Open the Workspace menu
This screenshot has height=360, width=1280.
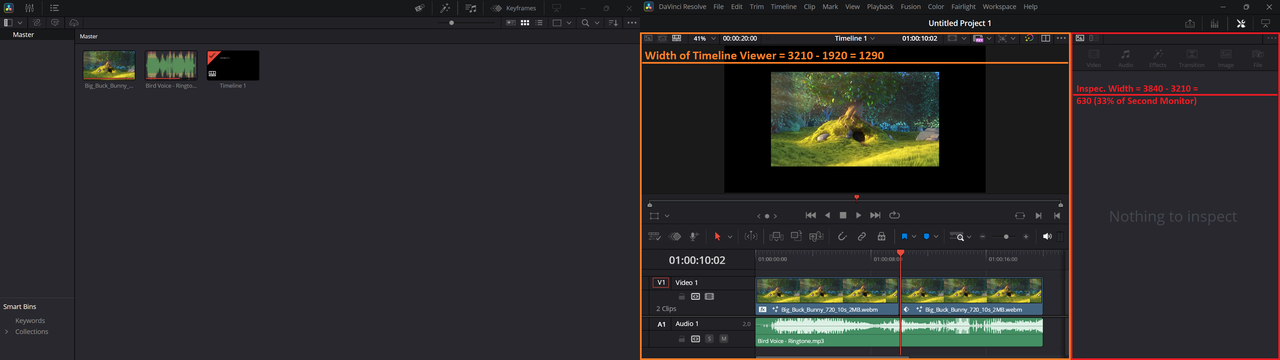[x=999, y=7]
